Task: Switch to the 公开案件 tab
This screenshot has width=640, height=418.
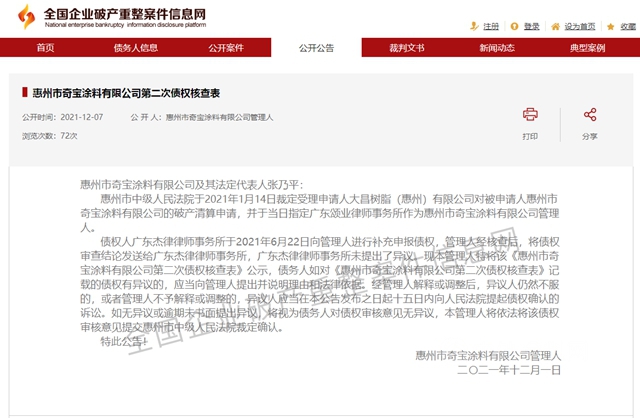Action: pos(226,48)
